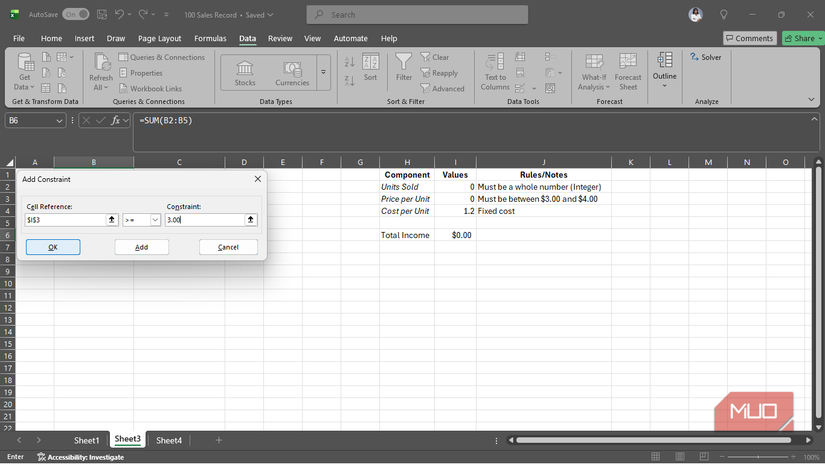This screenshot has height=464, width=825.
Task: Open the file name dropdown
Action: [270, 15]
